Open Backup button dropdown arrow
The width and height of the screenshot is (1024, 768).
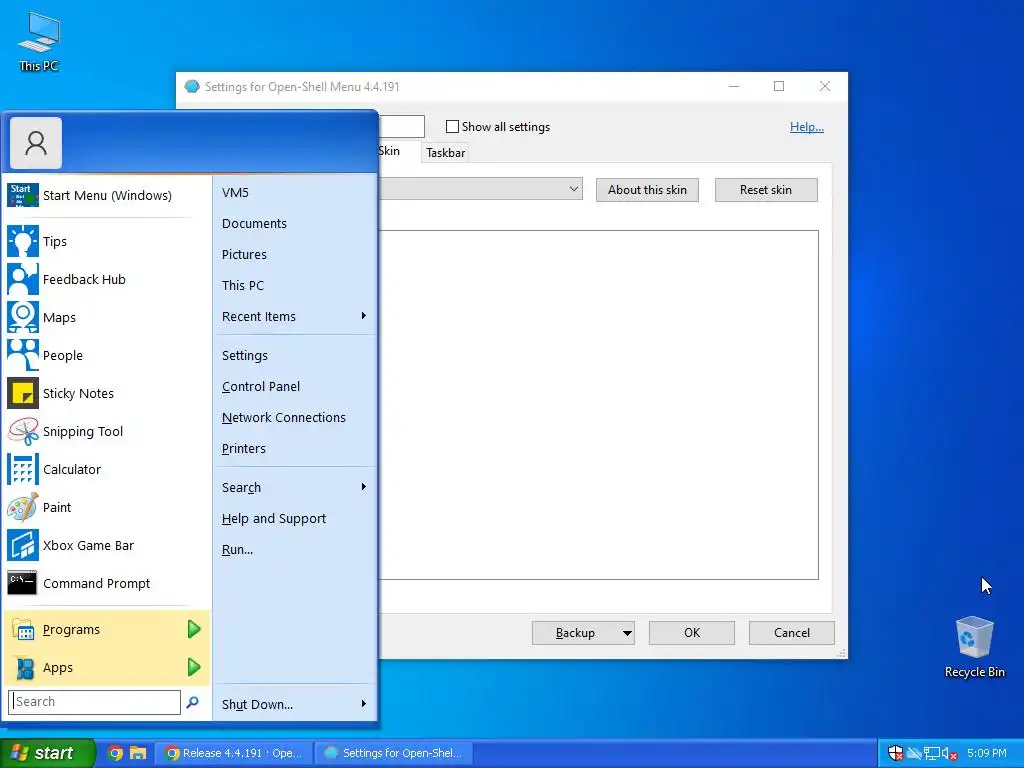pyautogui.click(x=627, y=633)
